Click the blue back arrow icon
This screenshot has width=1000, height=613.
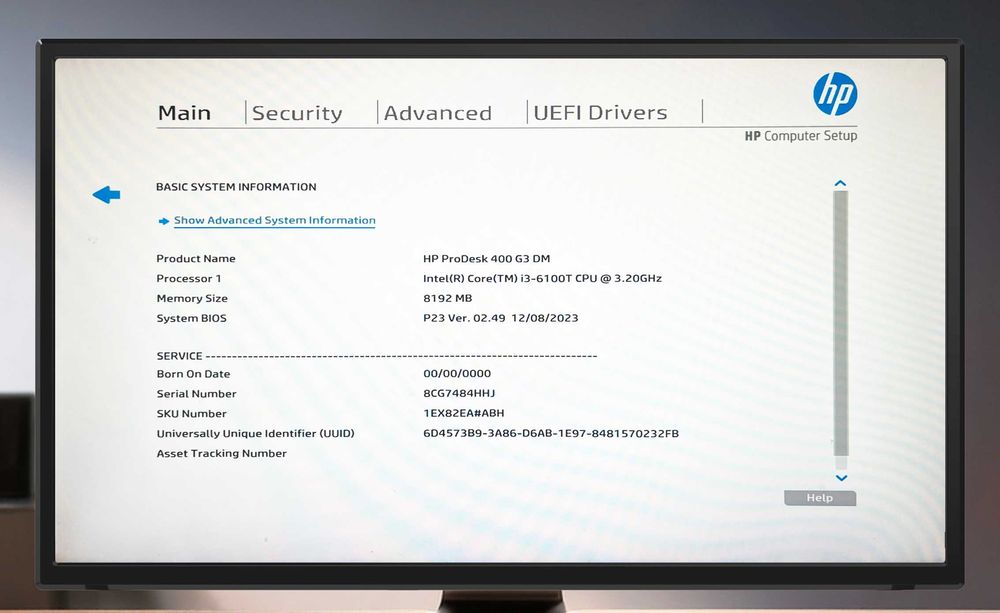click(107, 195)
